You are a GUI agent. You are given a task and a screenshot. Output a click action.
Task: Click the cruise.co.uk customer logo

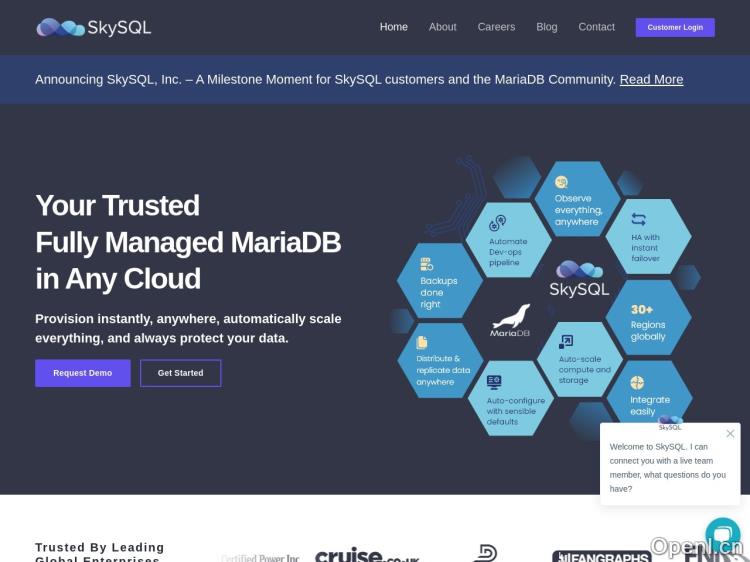tap(367, 555)
